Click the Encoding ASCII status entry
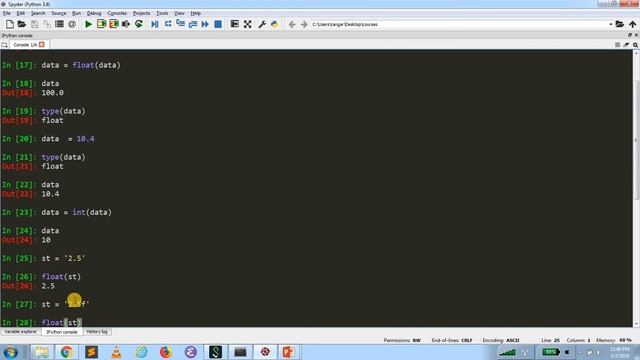Screen dimensions: 640x360 tap(501, 340)
